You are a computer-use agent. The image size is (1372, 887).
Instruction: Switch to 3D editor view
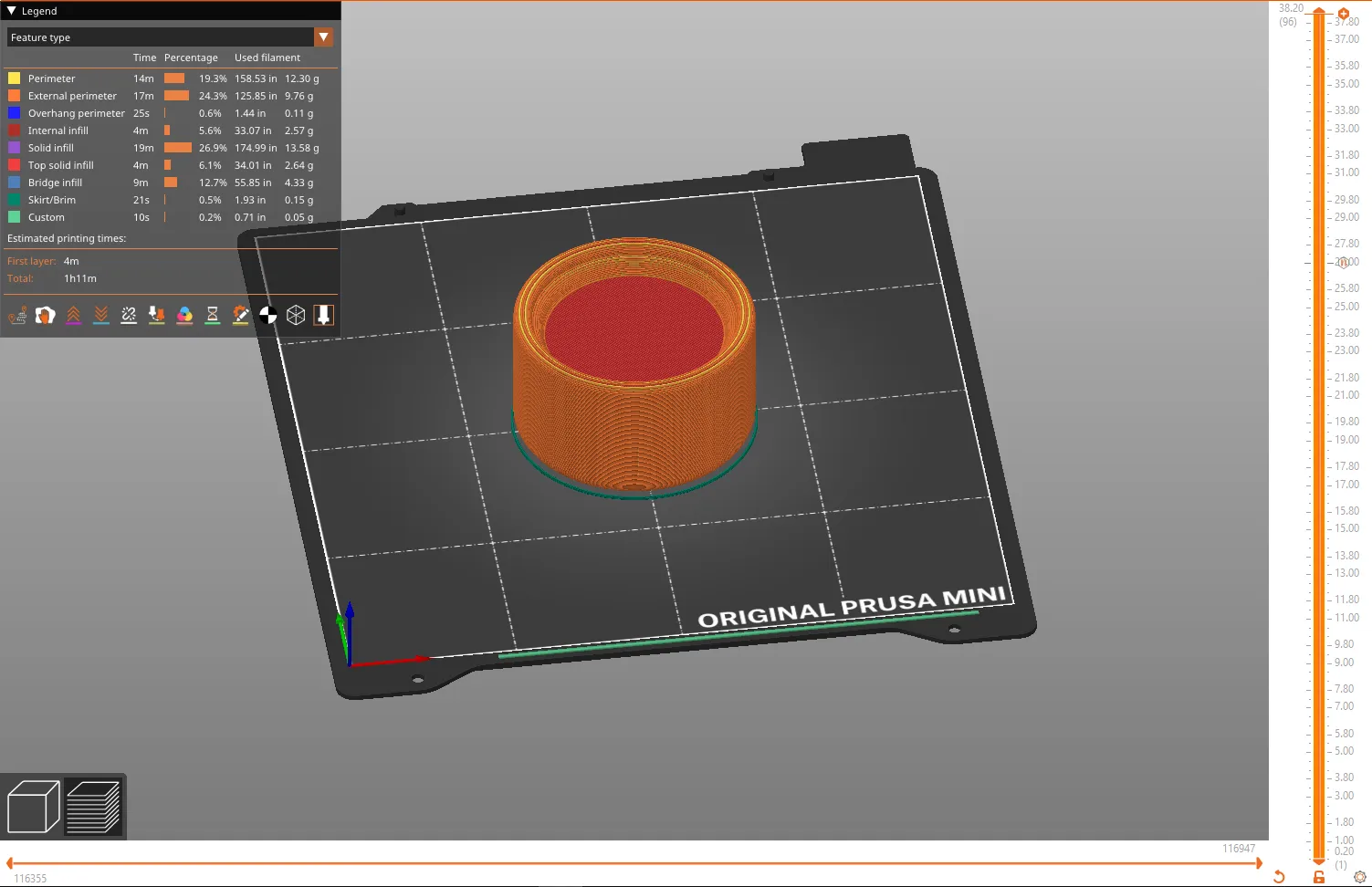pos(33,807)
